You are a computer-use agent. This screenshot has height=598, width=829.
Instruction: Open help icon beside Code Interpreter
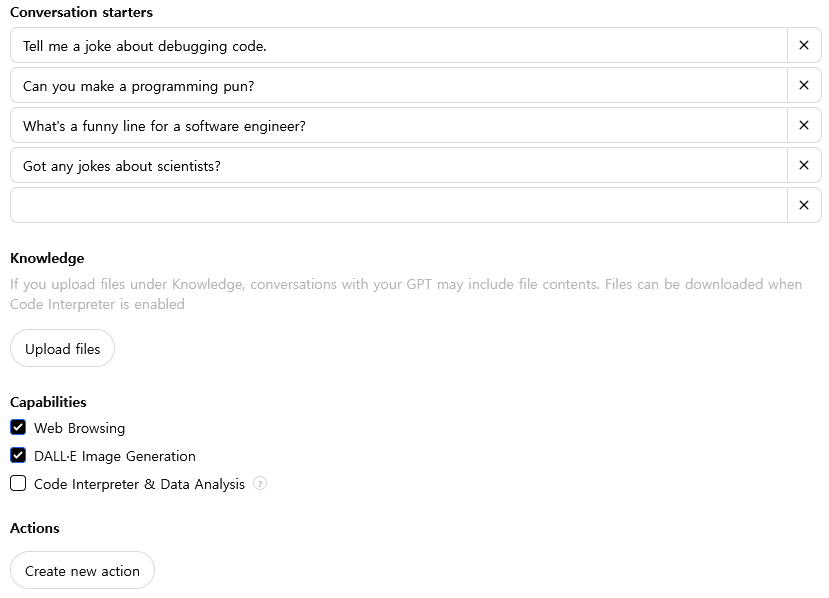coord(260,484)
